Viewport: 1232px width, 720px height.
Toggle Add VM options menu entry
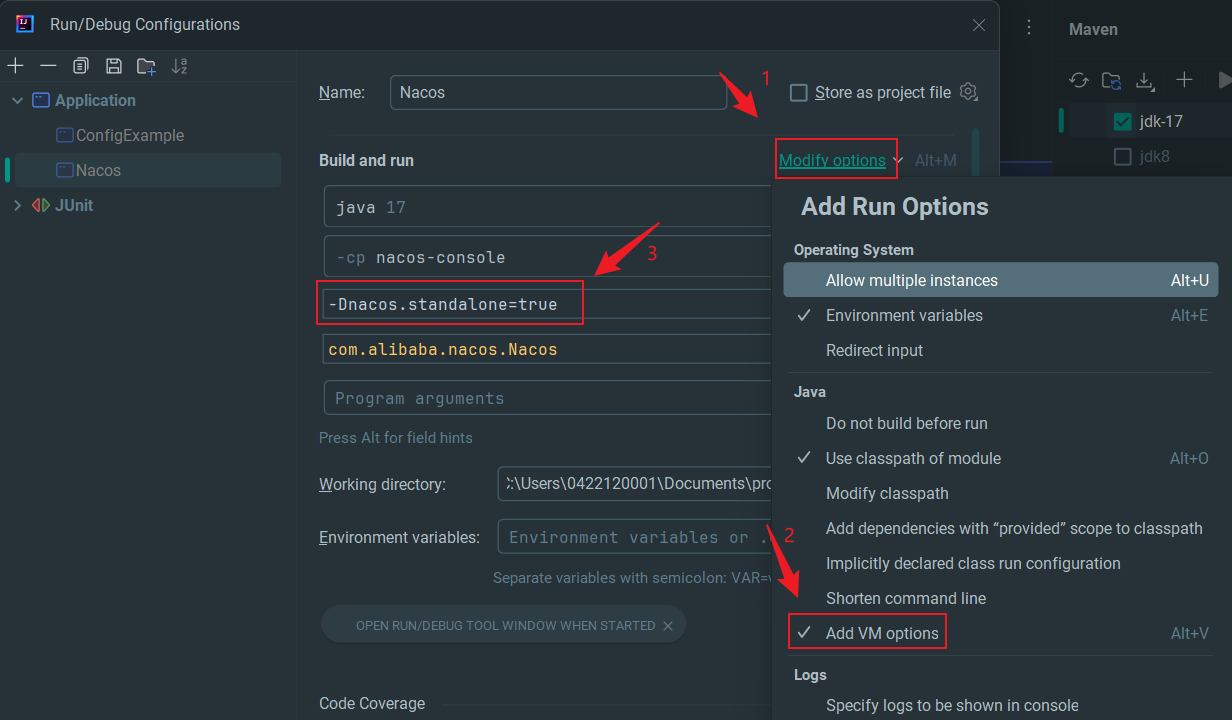pyautogui.click(x=881, y=633)
